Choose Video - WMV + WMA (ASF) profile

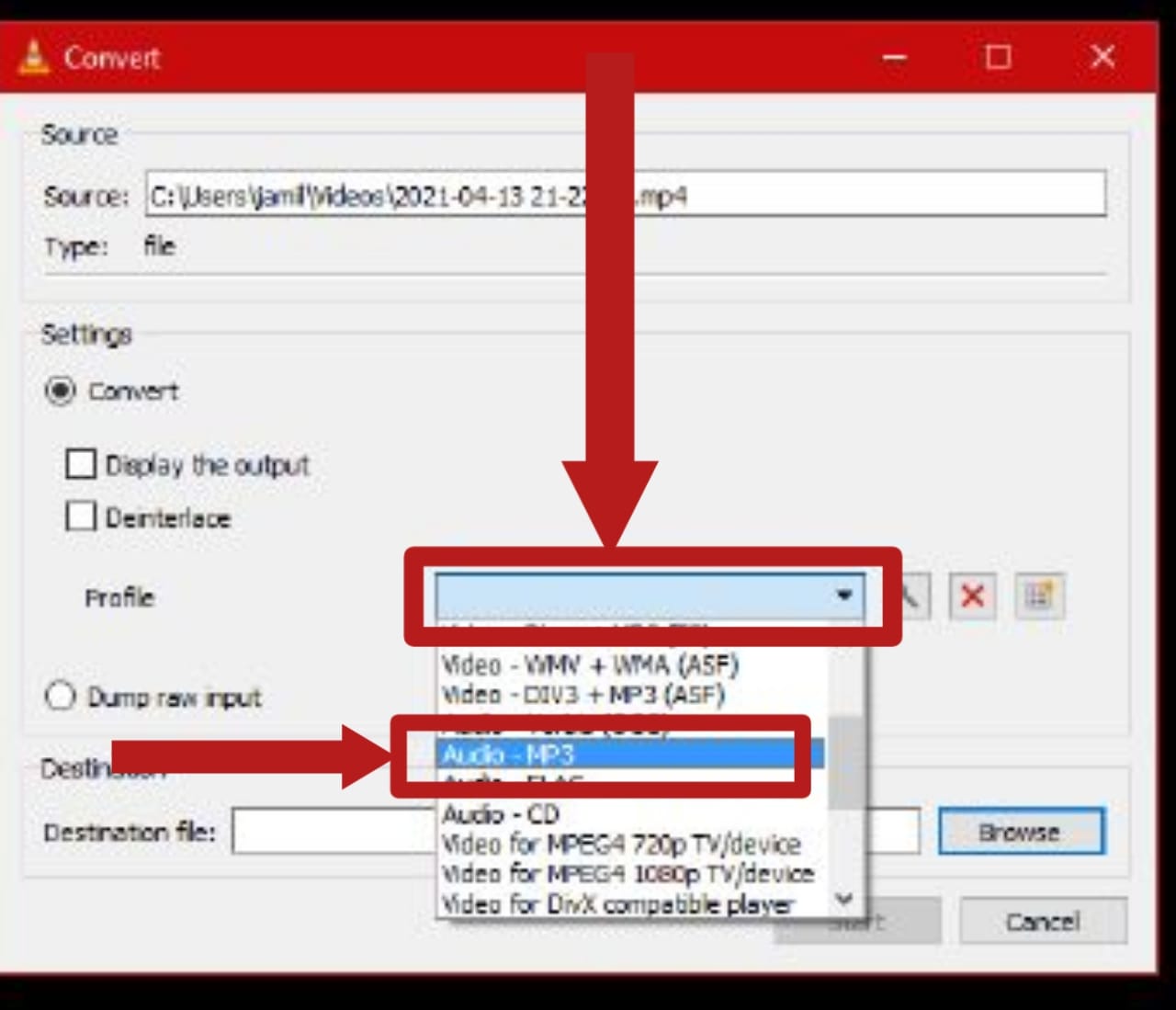coord(632,664)
